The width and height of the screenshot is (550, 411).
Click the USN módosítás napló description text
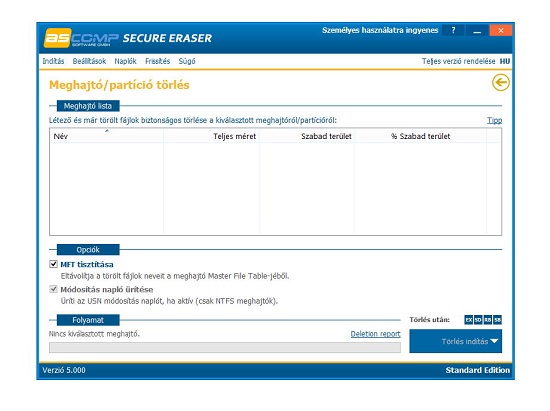[169, 301]
